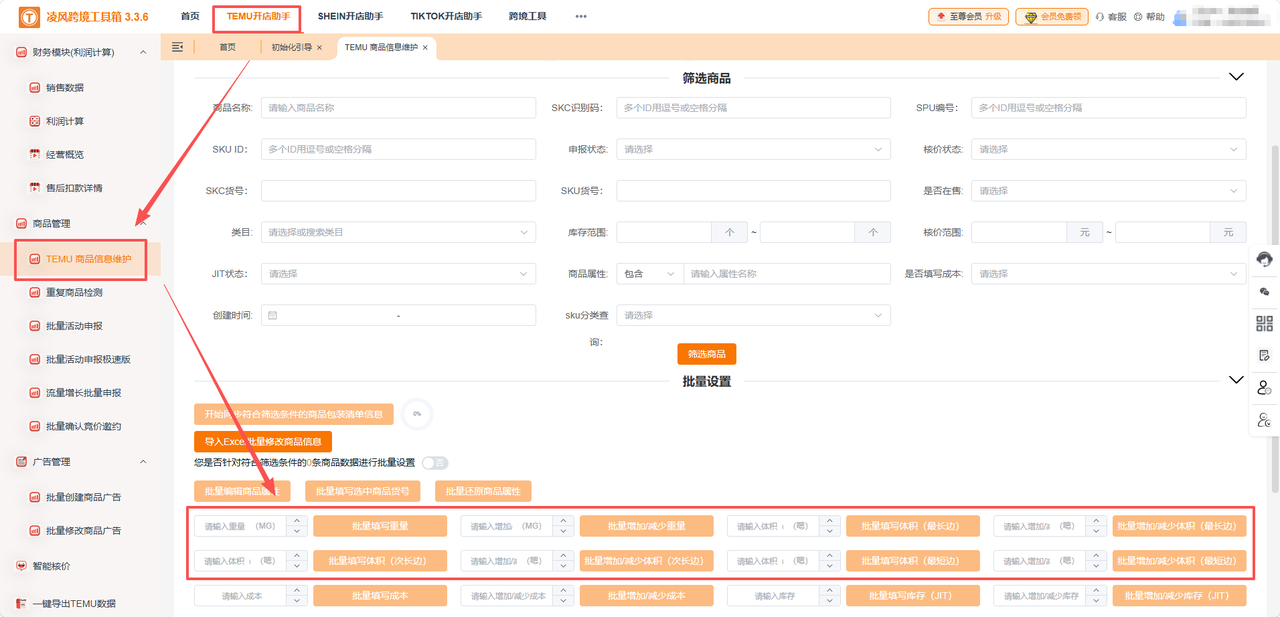This screenshot has height=617, width=1280.
Task: Collapse 财务模块(利润计算) sidebar group
Action: point(143,52)
